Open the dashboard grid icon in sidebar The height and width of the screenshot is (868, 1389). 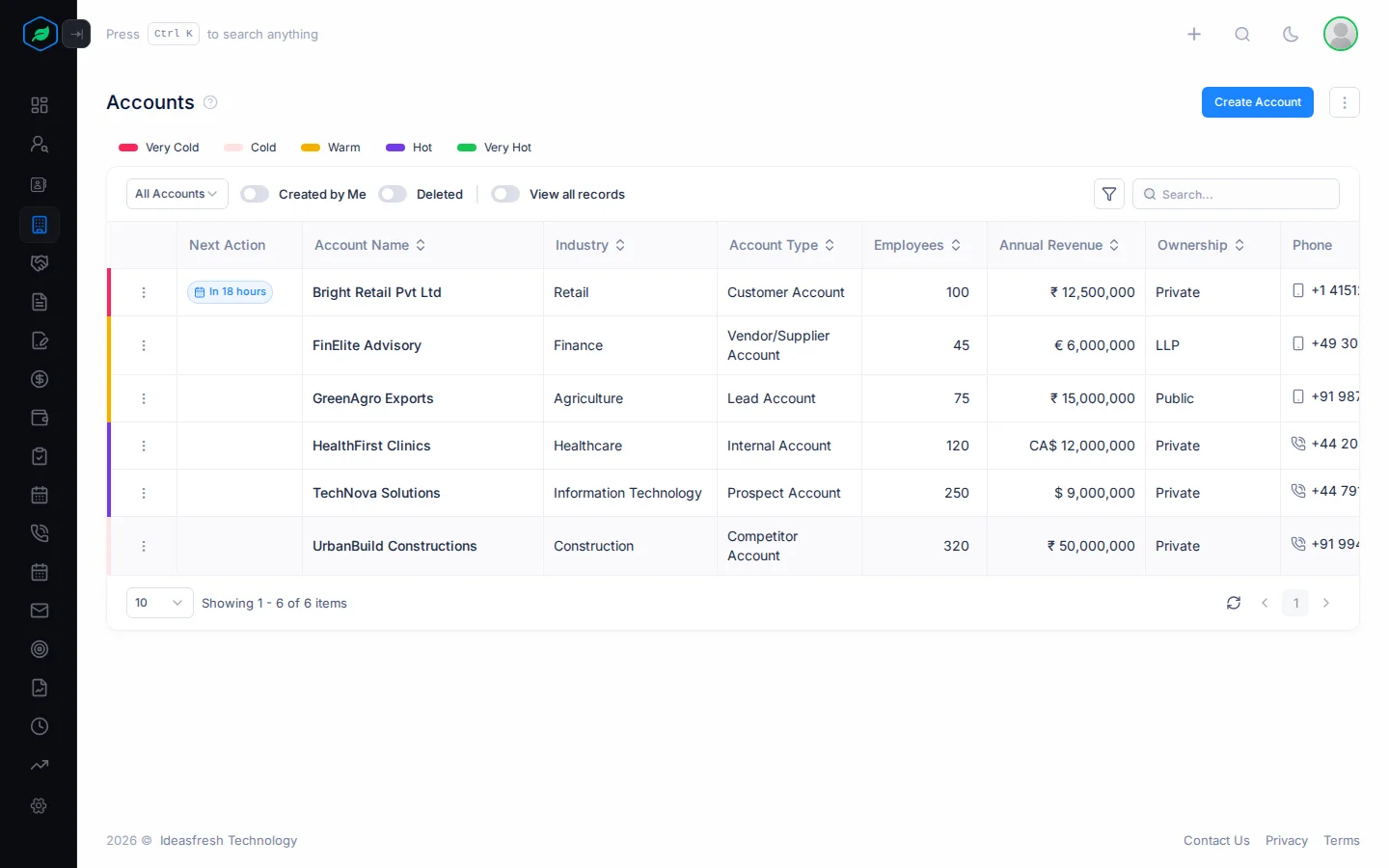(40, 105)
